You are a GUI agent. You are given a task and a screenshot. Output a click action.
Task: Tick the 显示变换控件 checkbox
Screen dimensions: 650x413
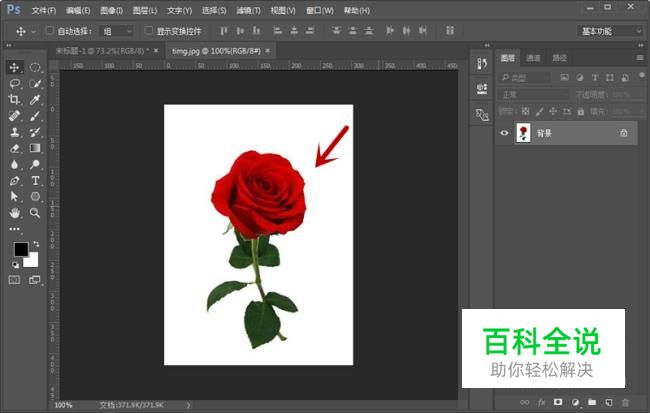point(149,31)
